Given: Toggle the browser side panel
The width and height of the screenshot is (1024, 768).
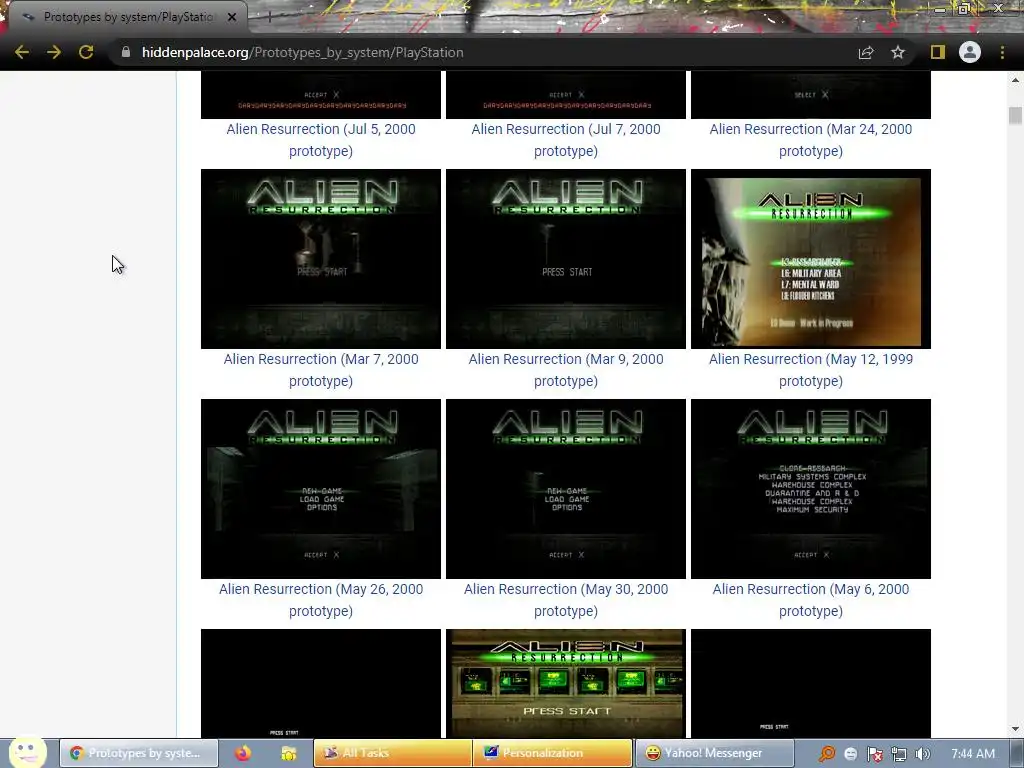Looking at the screenshot, I should click(x=938, y=52).
